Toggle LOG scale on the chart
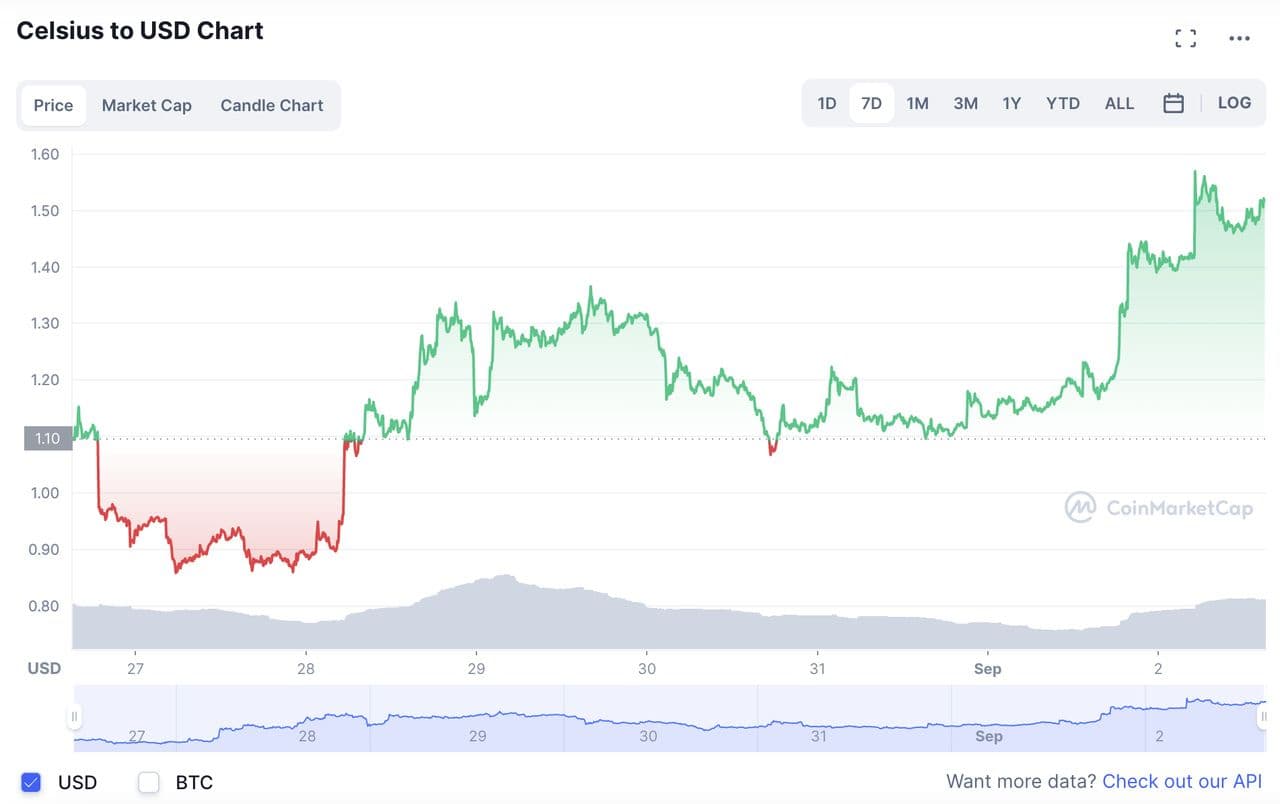The image size is (1280, 804). point(1234,103)
